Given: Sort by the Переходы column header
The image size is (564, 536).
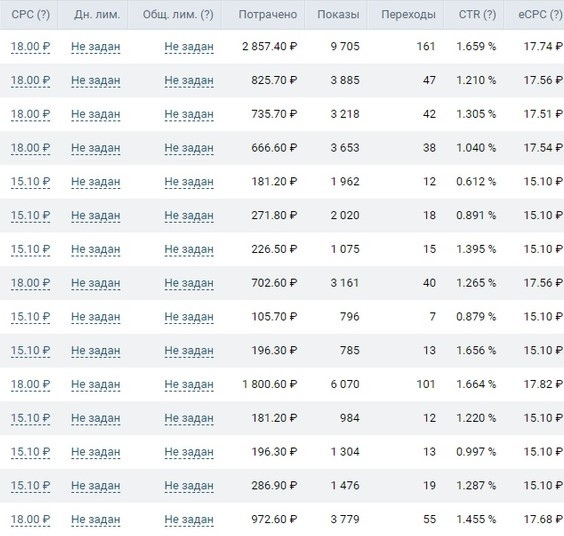Looking at the screenshot, I should [x=408, y=14].
